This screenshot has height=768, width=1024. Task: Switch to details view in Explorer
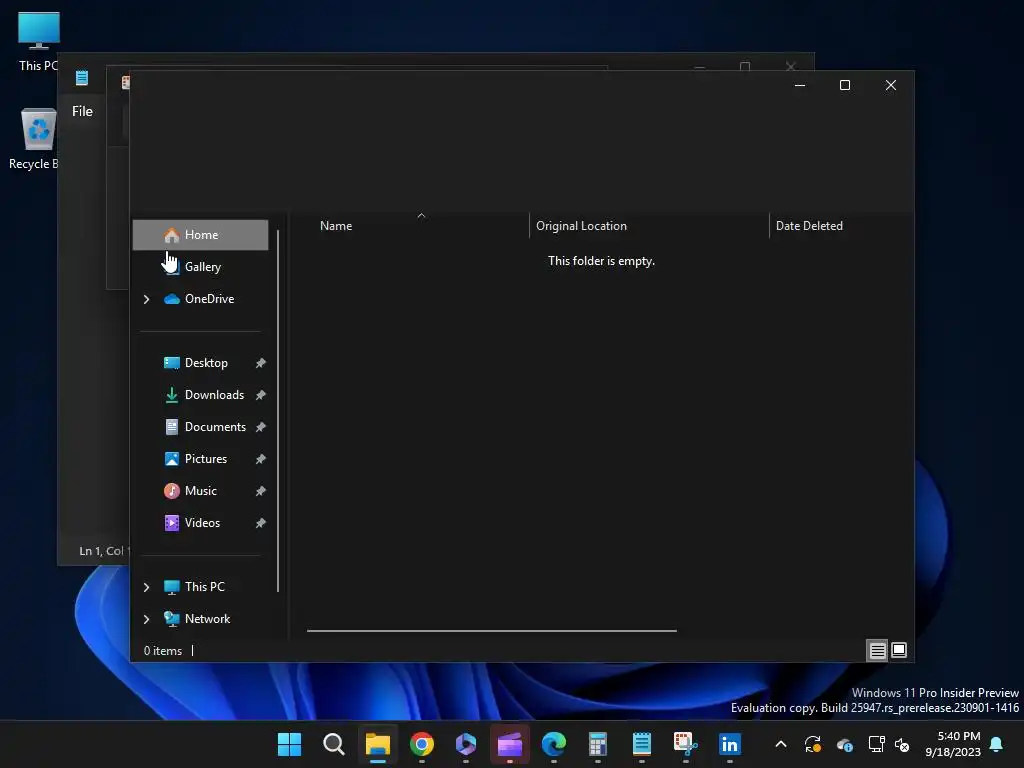click(x=877, y=650)
